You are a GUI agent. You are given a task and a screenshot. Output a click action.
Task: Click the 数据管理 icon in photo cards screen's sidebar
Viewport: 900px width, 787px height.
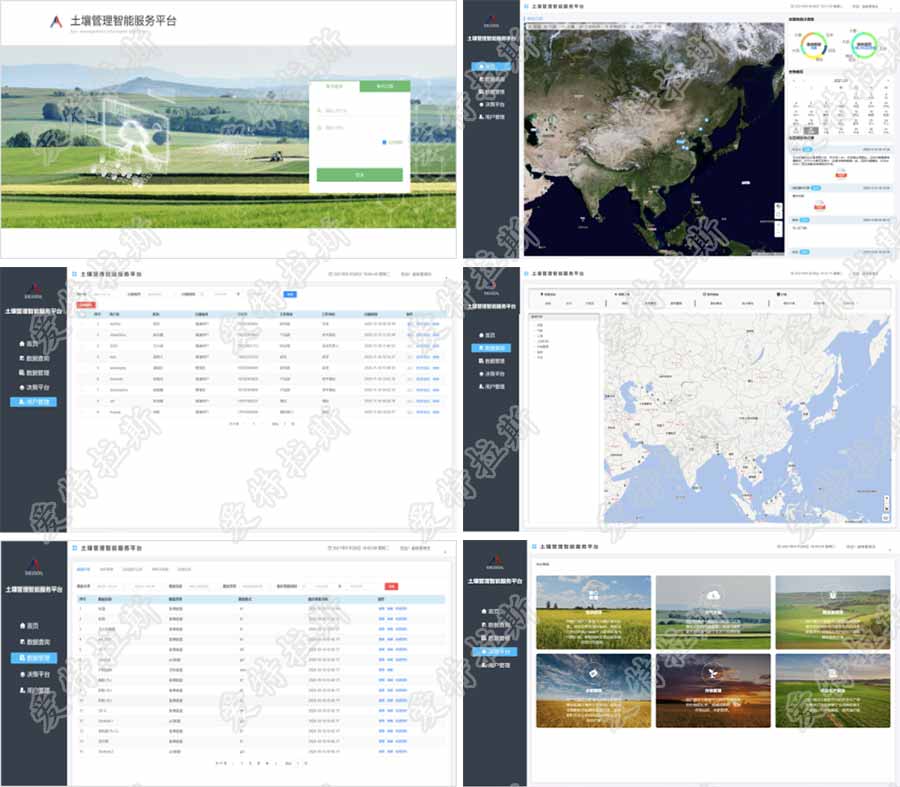(484, 637)
